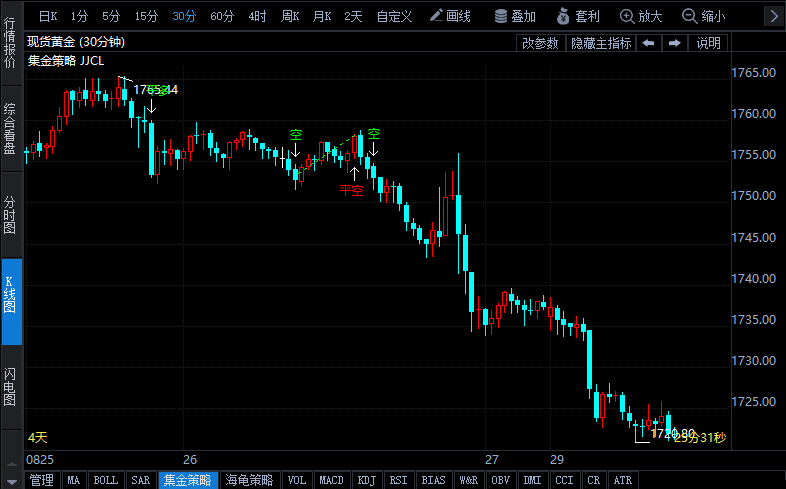Select the 画线 draw line tool
This screenshot has height=489, width=786.
click(450, 16)
